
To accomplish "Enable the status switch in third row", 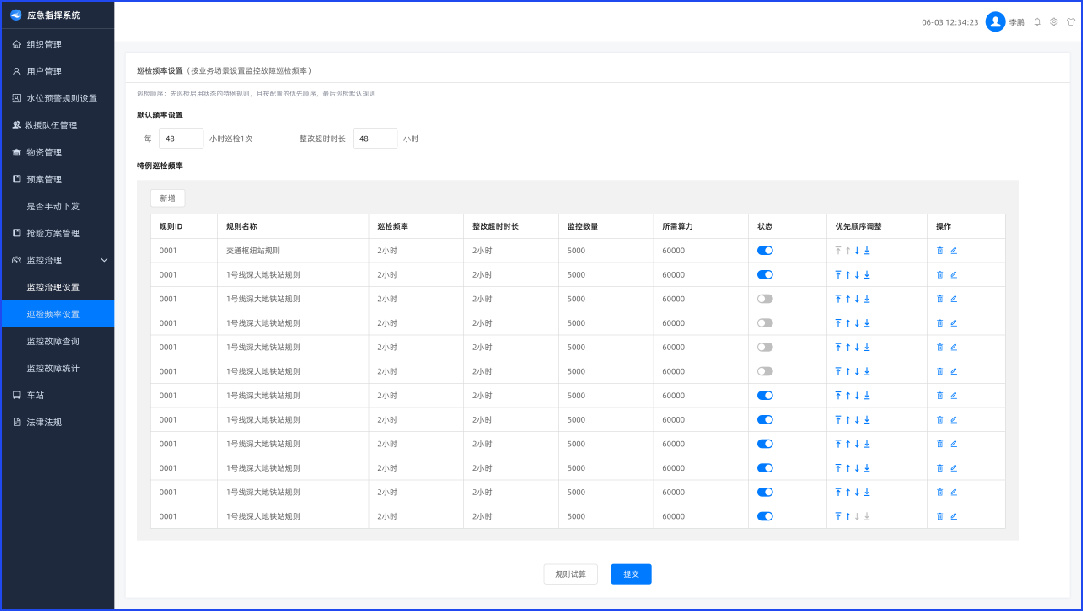I will (x=765, y=299).
